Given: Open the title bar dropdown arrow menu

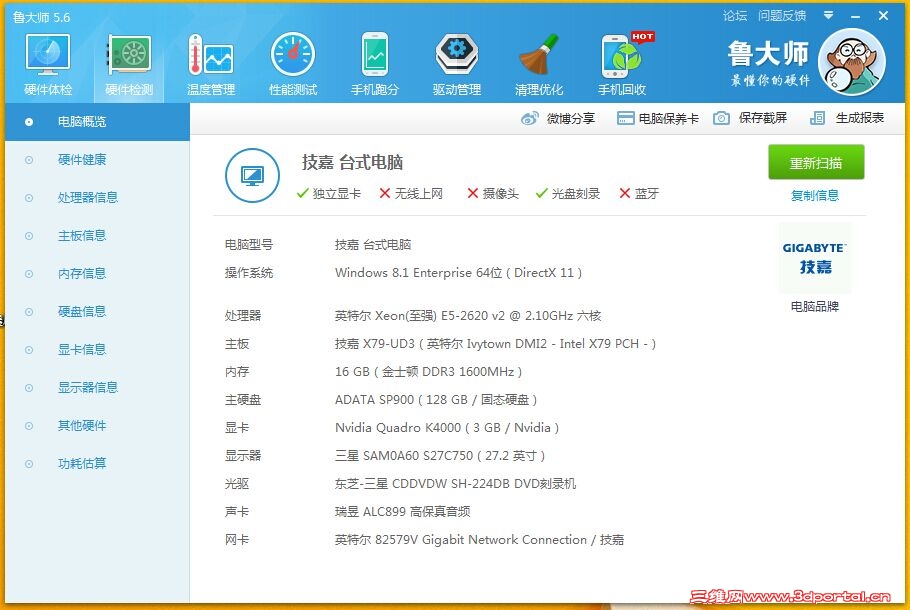Looking at the screenshot, I should pyautogui.click(x=826, y=16).
